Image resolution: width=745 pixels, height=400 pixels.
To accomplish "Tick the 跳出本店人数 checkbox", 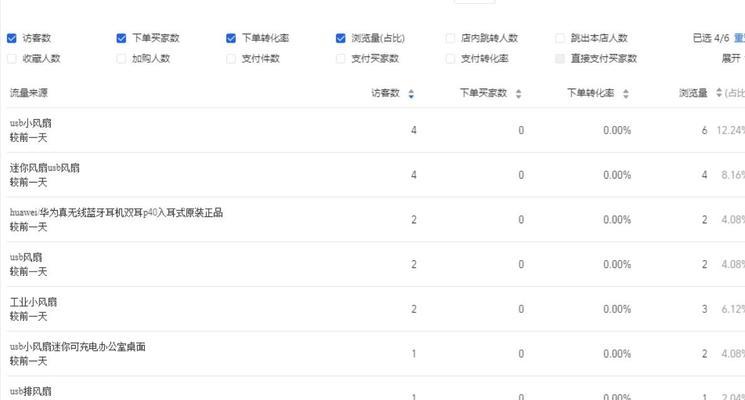I will 560,38.
